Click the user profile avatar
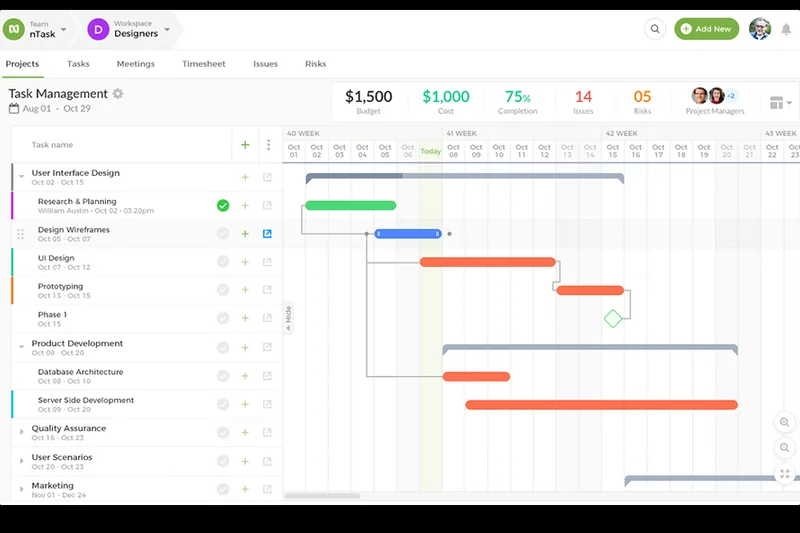 click(x=759, y=29)
